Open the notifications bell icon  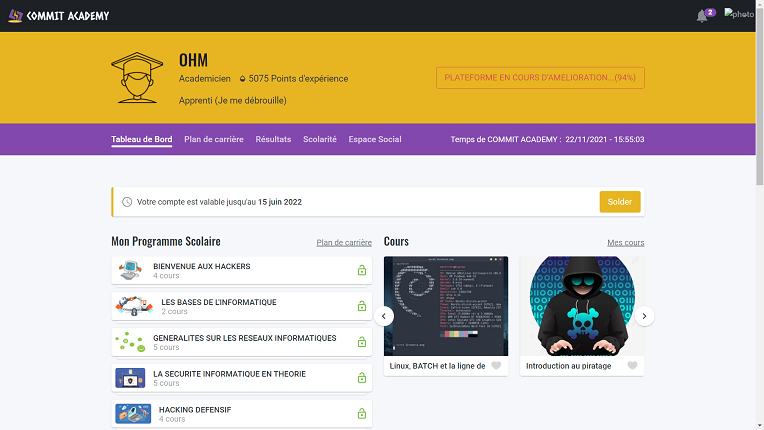(x=702, y=16)
